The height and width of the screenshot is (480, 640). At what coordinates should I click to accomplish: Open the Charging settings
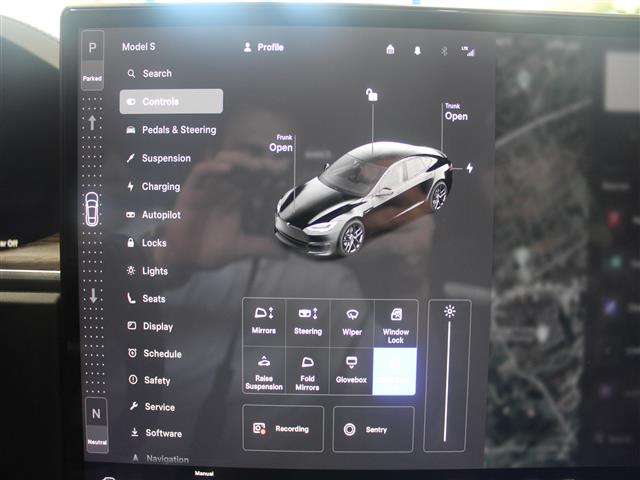tap(153, 187)
